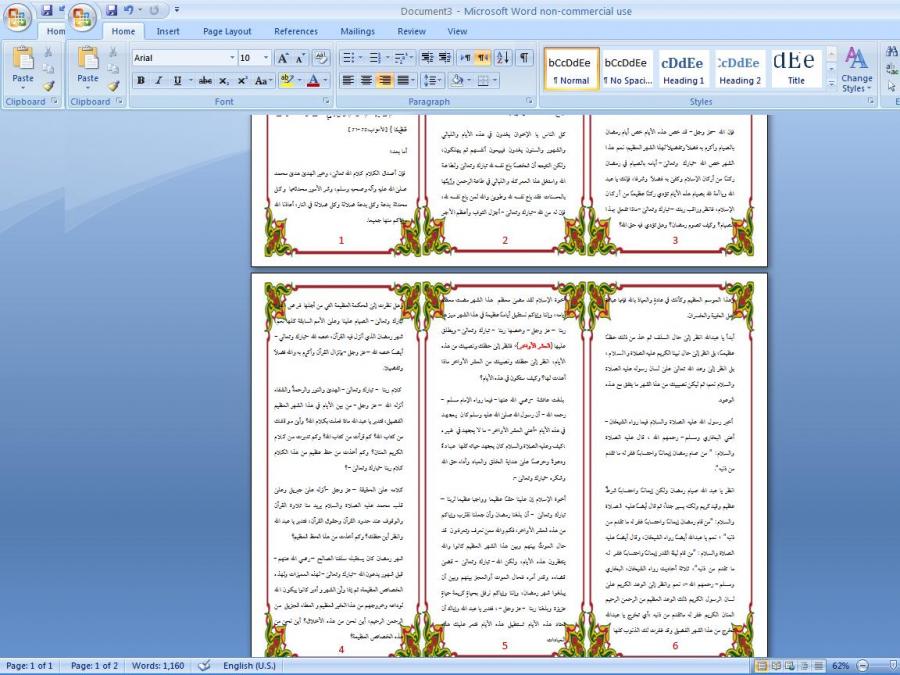
Task: Click the Office Button orb
Action: pyautogui.click(x=84, y=17)
